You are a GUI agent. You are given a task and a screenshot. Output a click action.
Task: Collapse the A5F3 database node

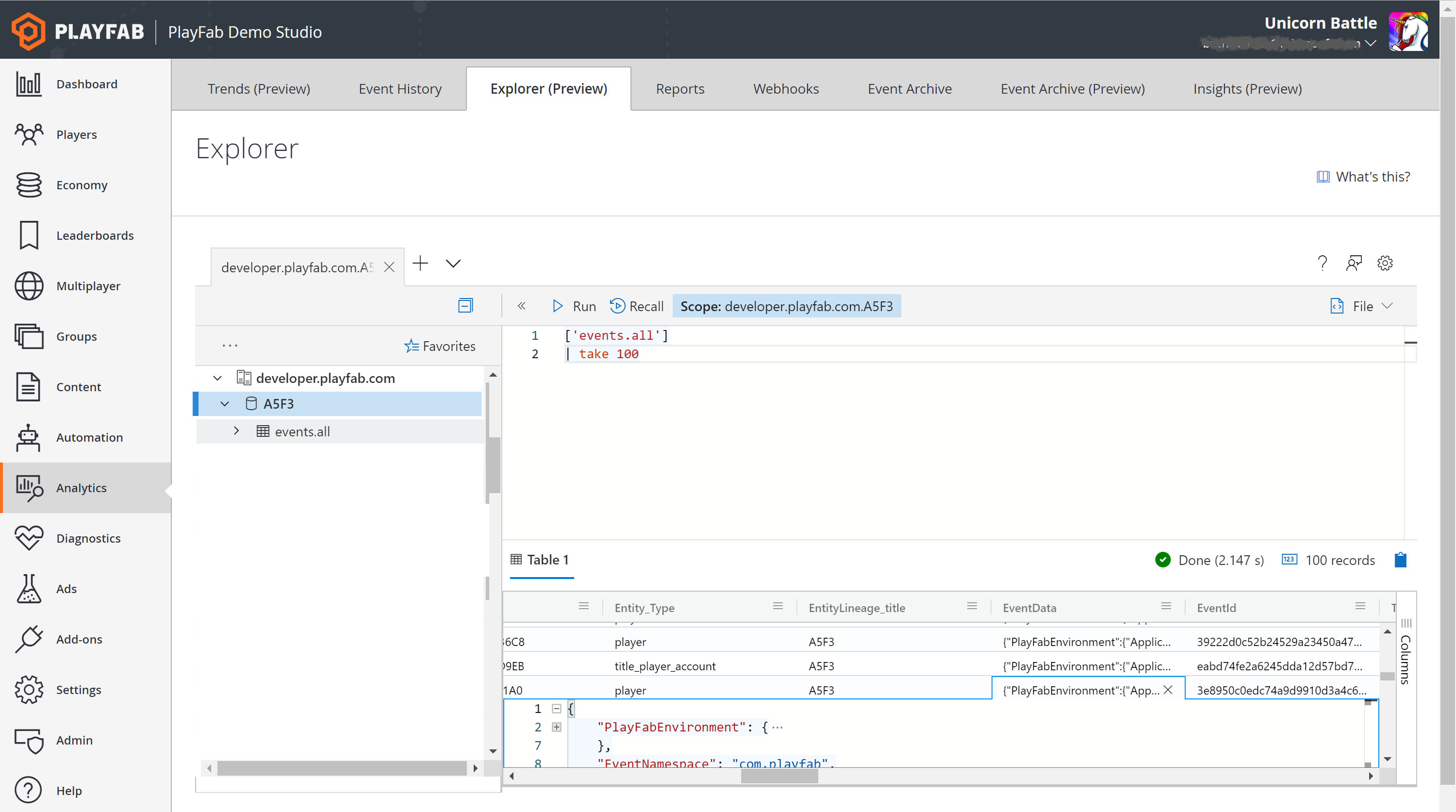pos(224,403)
